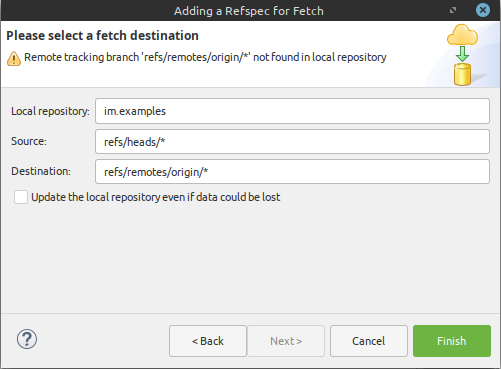The width and height of the screenshot is (501, 369).
Task: Click the yellow database cylinder icon
Action: click(x=462, y=74)
